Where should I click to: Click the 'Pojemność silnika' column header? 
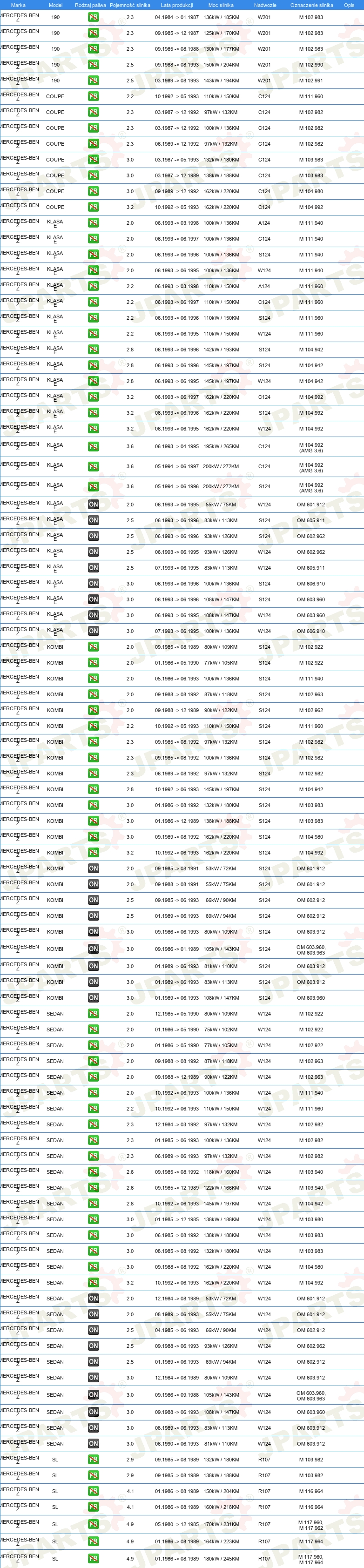point(130,5)
